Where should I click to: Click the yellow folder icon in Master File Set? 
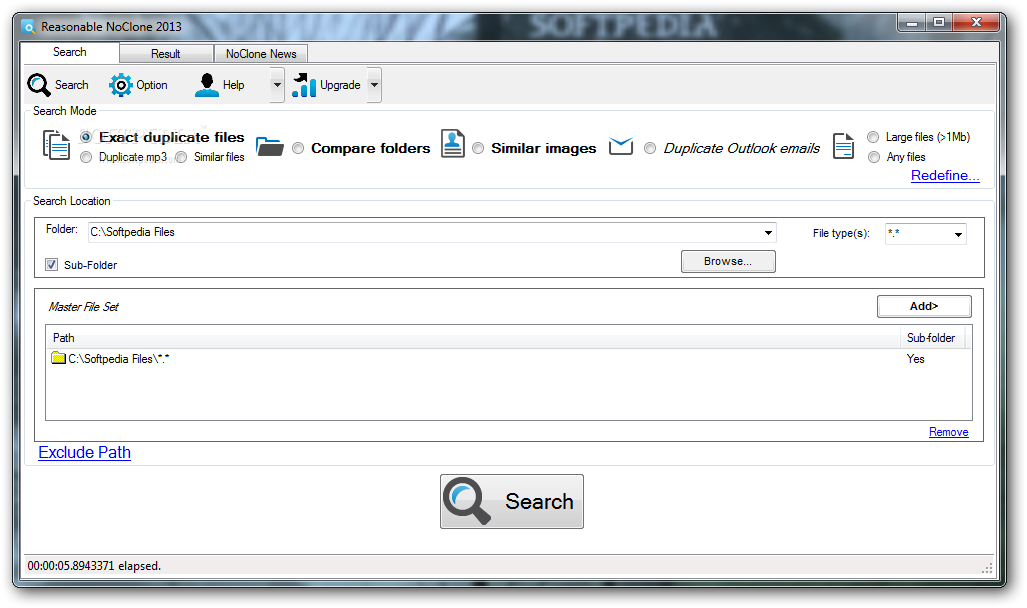click(x=58, y=358)
